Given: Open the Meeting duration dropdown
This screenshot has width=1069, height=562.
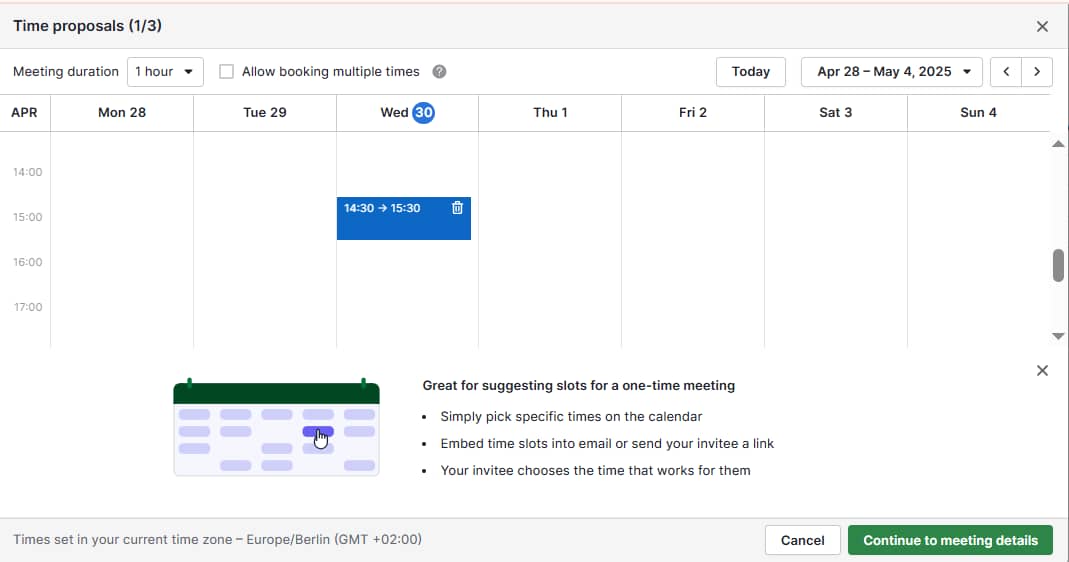Looking at the screenshot, I should tap(165, 72).
